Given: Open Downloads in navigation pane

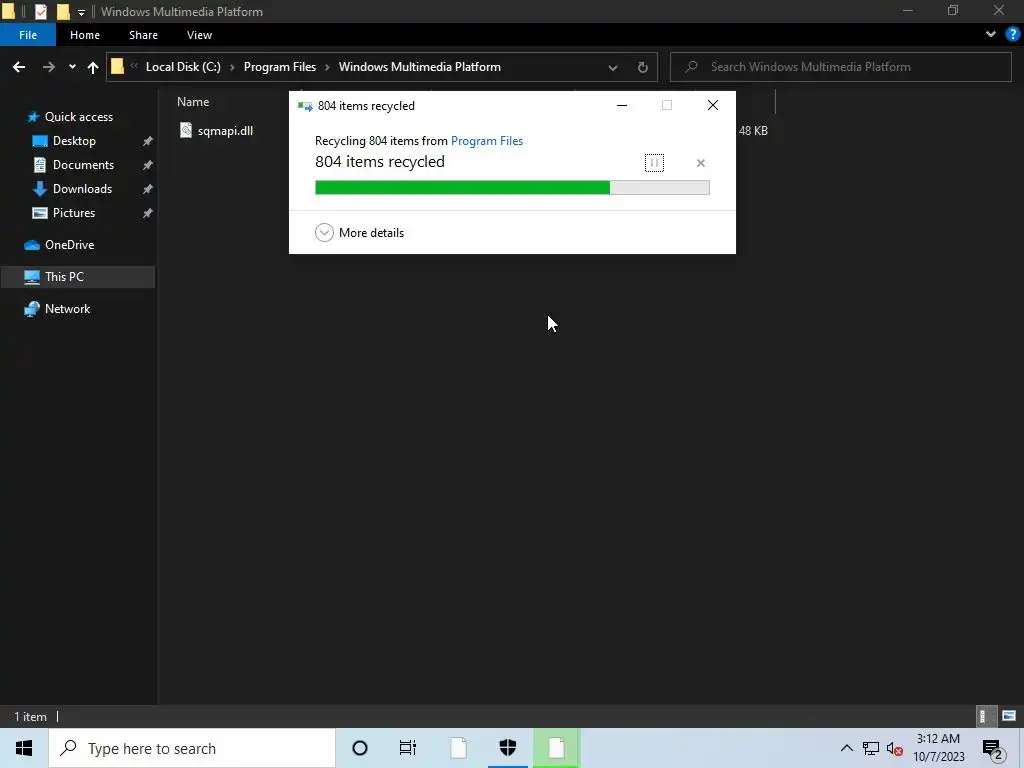Looking at the screenshot, I should 82,189.
